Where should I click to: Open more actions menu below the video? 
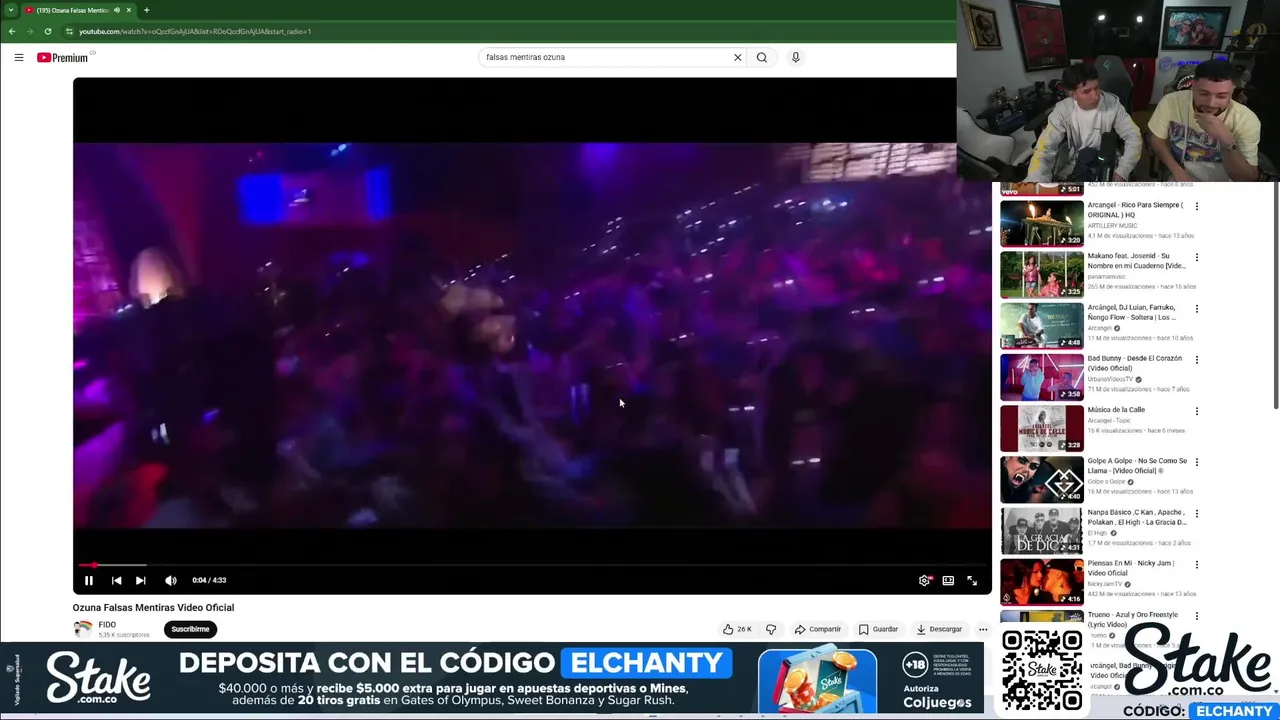coord(983,629)
